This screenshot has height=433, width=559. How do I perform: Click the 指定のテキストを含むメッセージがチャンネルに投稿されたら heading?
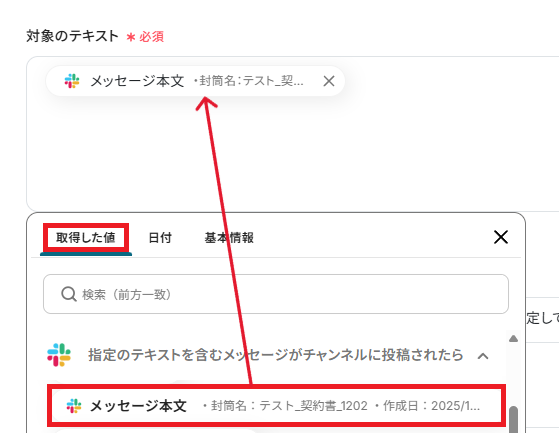[276, 355]
